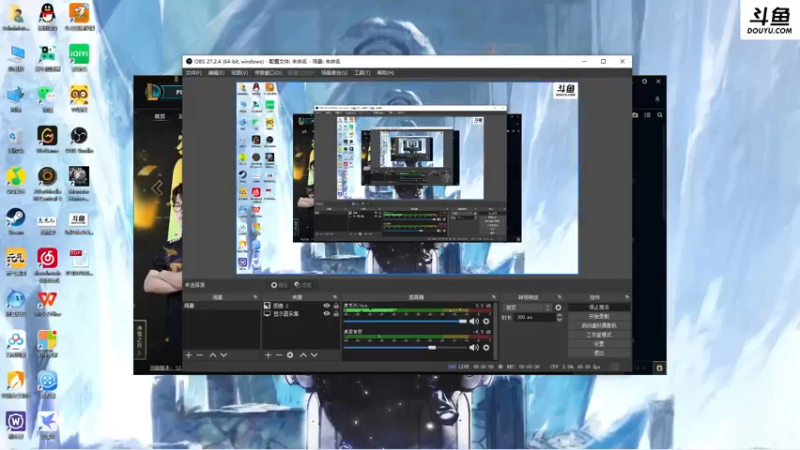Open source properties gear in the sources panel
This screenshot has height=450, width=800.
pos(290,355)
